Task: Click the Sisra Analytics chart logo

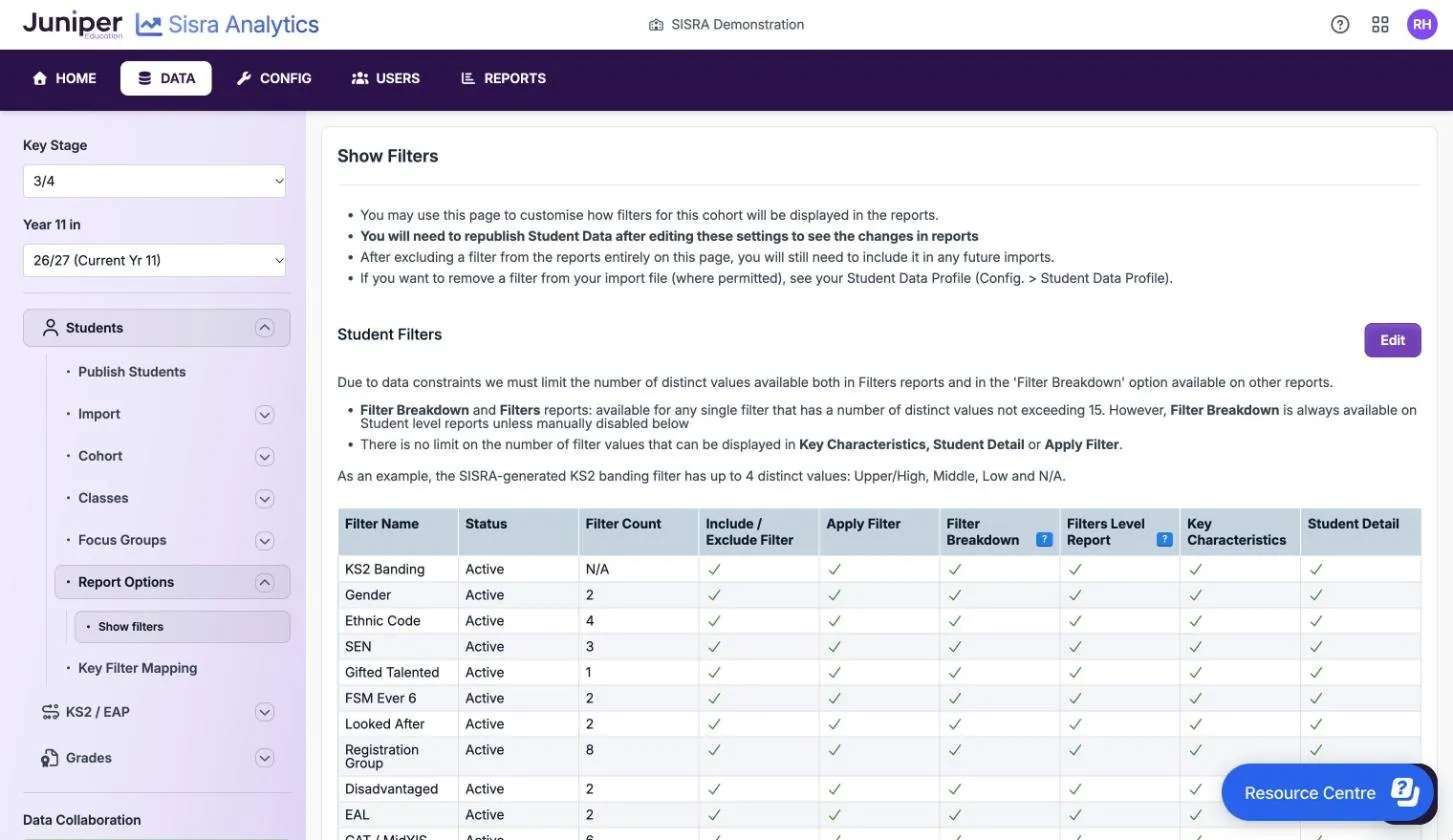Action: pyautogui.click(x=149, y=25)
